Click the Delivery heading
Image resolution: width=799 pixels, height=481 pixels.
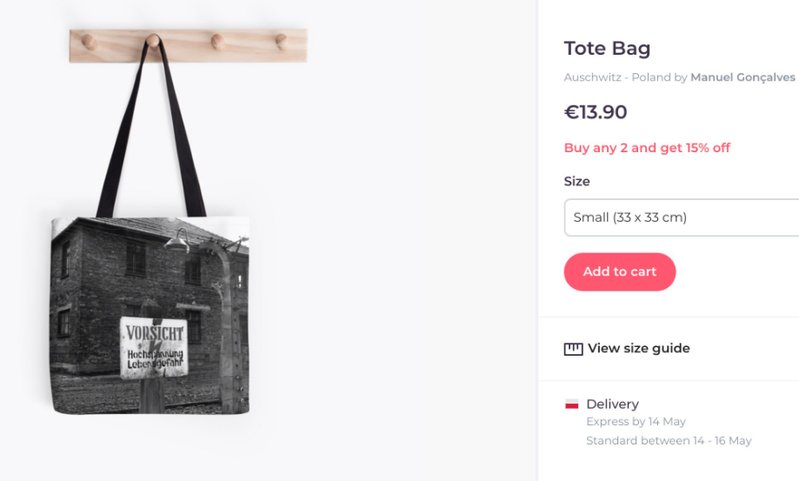point(612,404)
